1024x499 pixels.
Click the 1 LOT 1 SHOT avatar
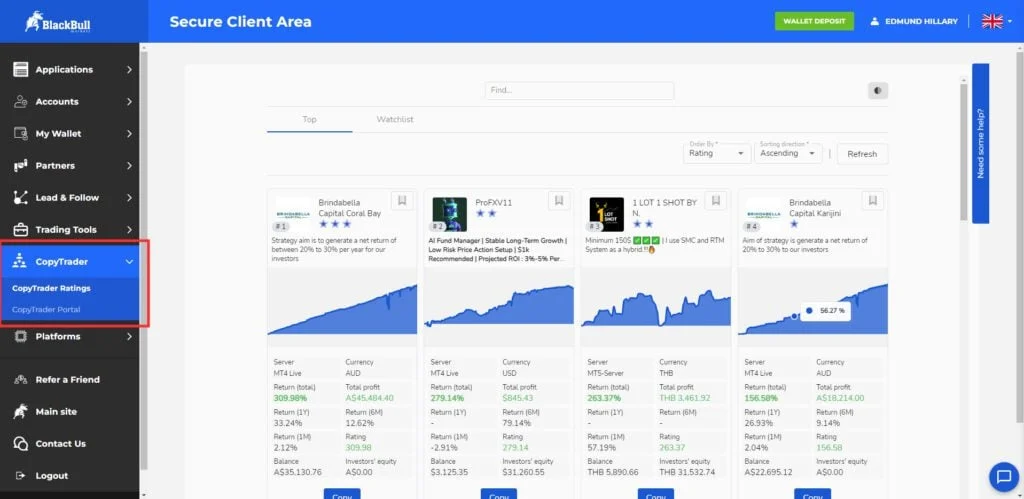pyautogui.click(x=607, y=214)
